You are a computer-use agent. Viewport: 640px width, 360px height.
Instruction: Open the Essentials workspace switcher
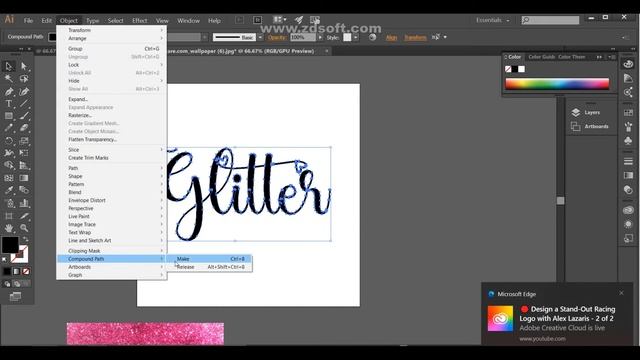493,20
